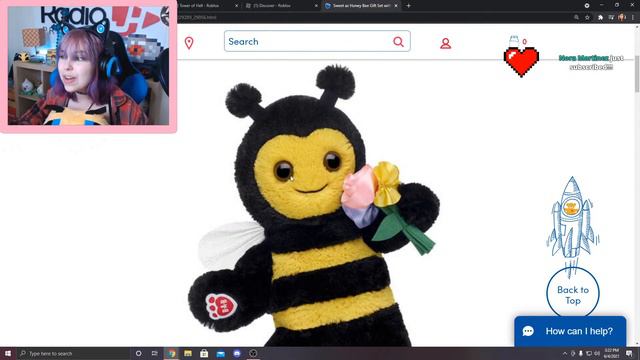Bookmark this page with the star icon
Screen dimensions: 640x360
click(587, 18)
